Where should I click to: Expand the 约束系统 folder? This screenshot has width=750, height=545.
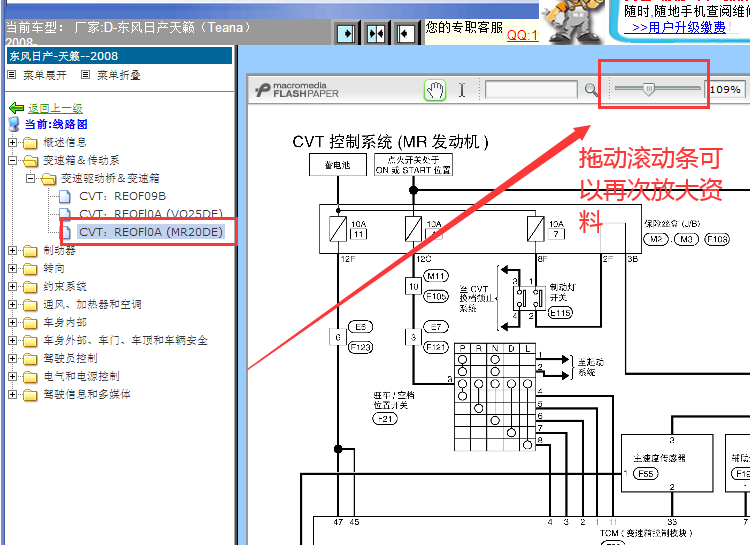pyautogui.click(x=13, y=287)
